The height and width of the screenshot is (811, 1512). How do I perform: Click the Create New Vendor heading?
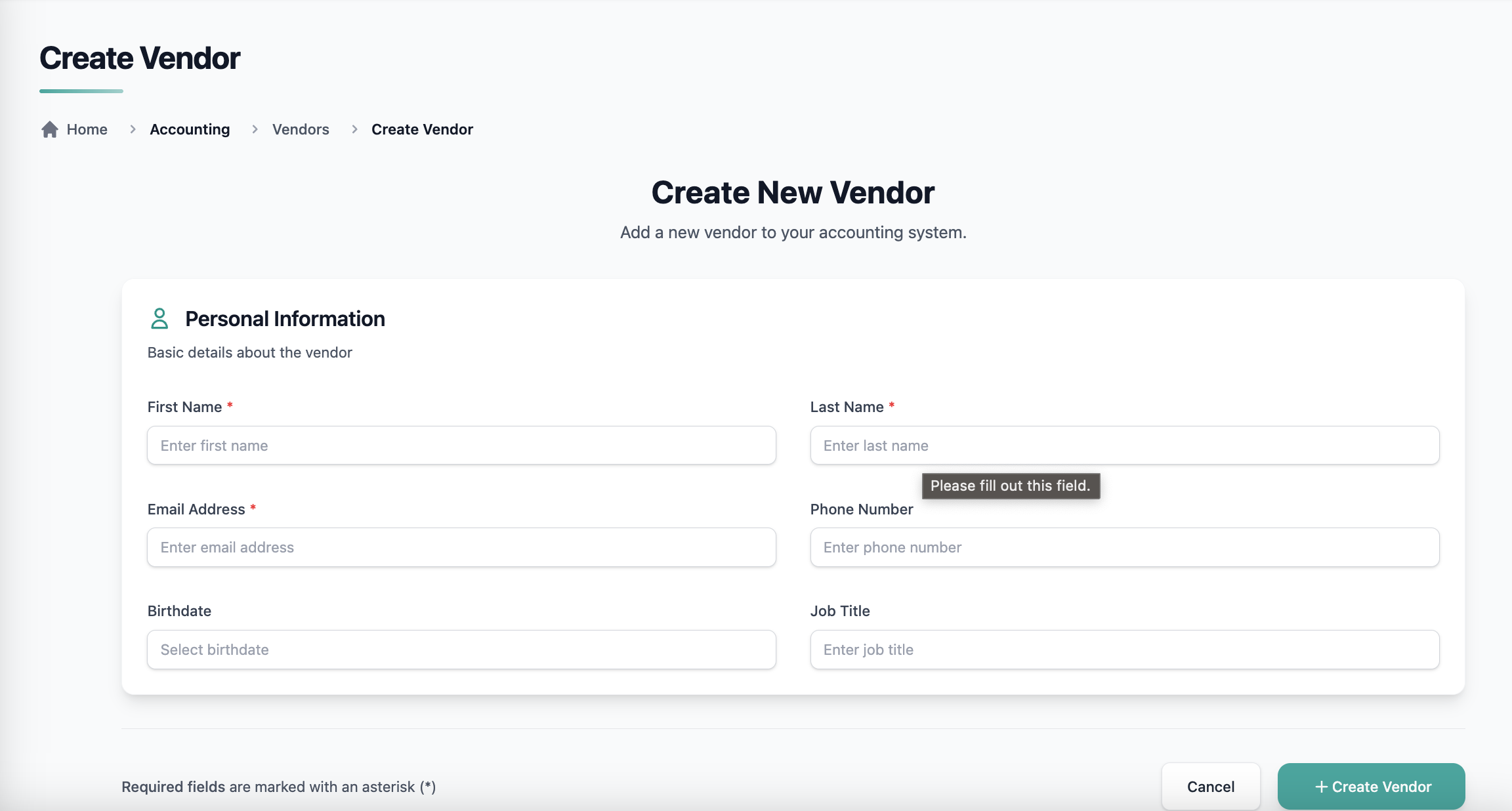pyautogui.click(x=793, y=192)
